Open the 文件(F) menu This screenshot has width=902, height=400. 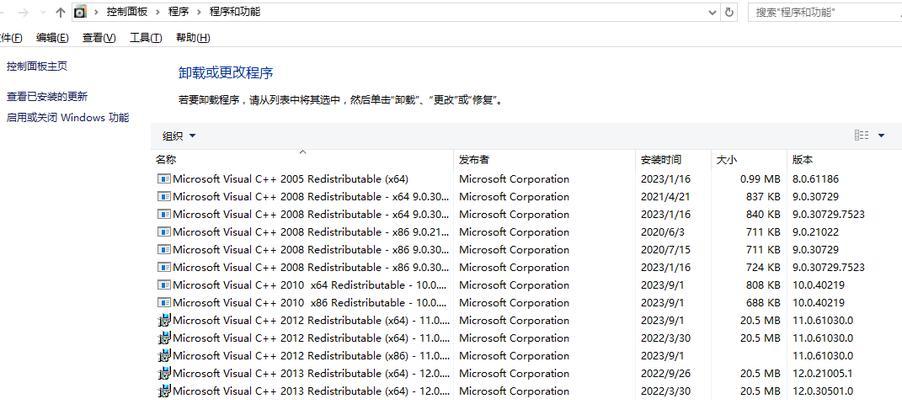point(10,38)
